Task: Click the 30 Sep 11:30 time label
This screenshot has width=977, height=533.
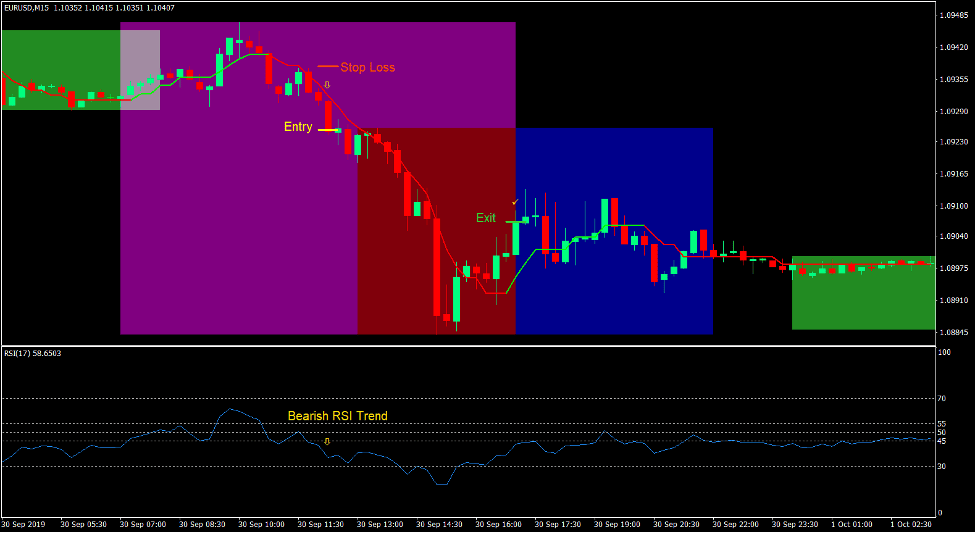Action: click(320, 524)
